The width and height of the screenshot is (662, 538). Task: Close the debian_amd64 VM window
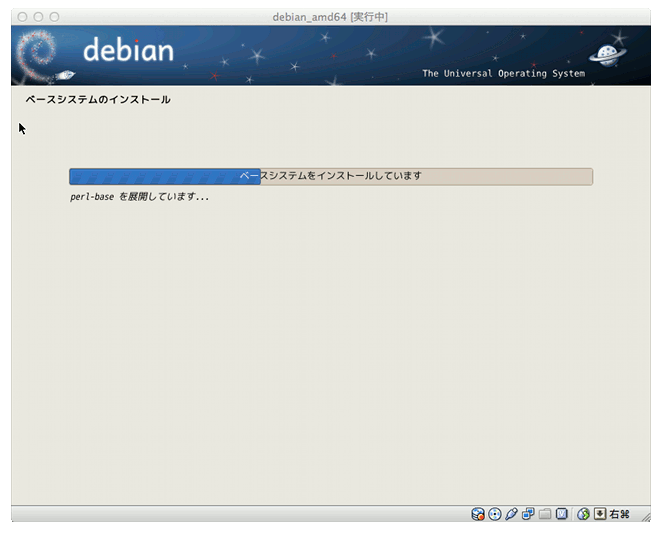click(x=22, y=17)
